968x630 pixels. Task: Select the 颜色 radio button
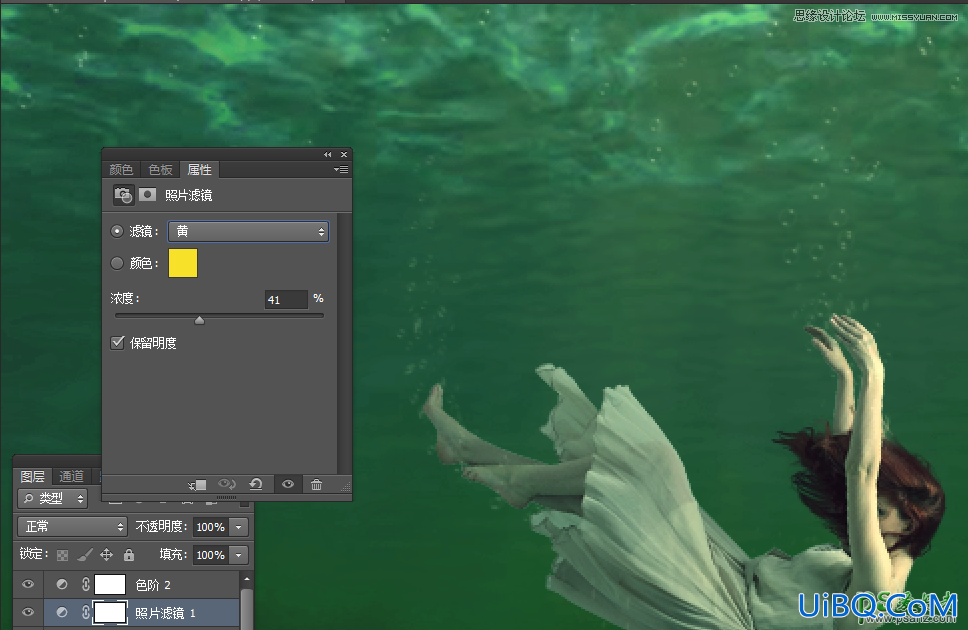117,263
